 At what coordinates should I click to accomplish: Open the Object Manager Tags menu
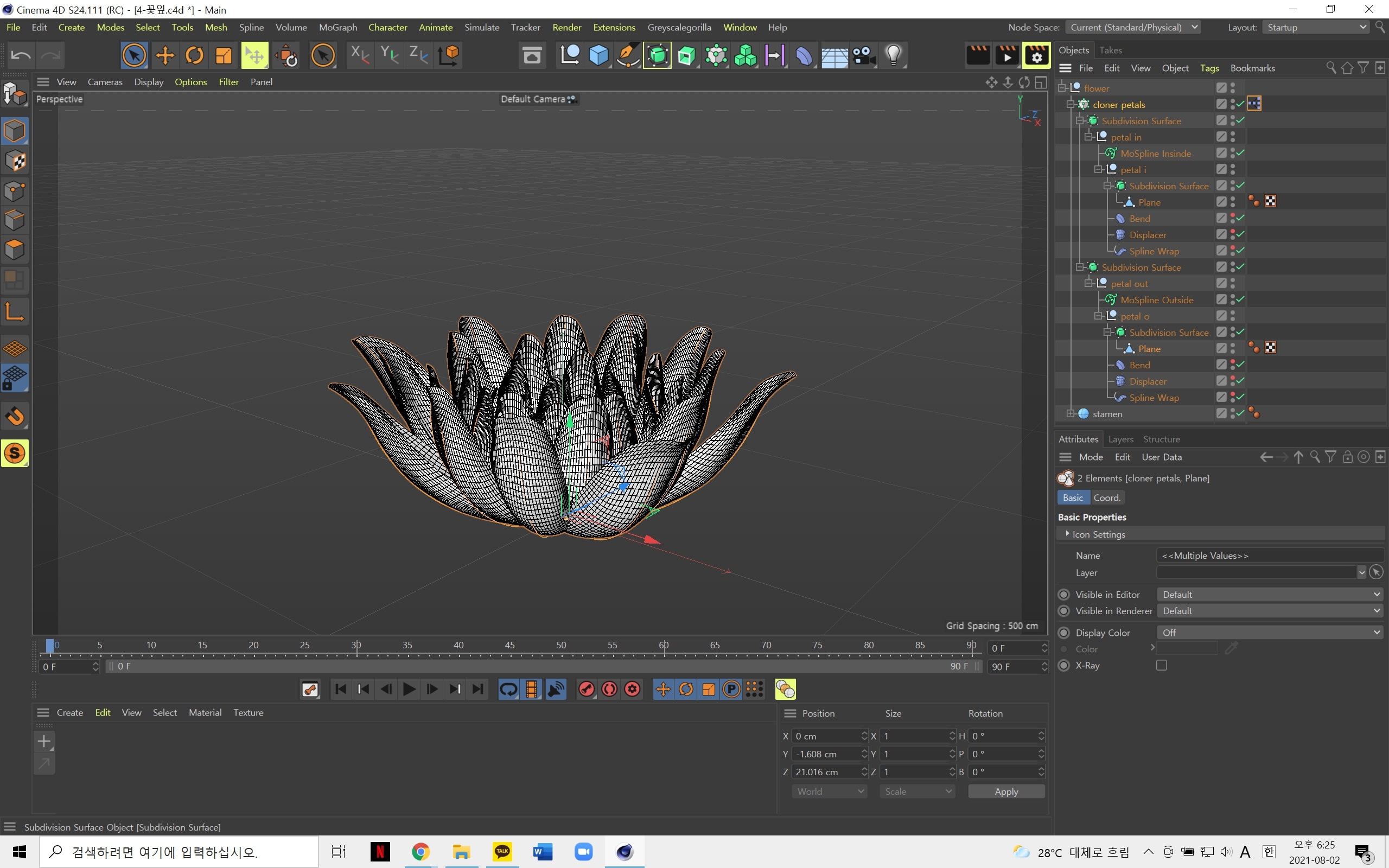tap(1209, 68)
